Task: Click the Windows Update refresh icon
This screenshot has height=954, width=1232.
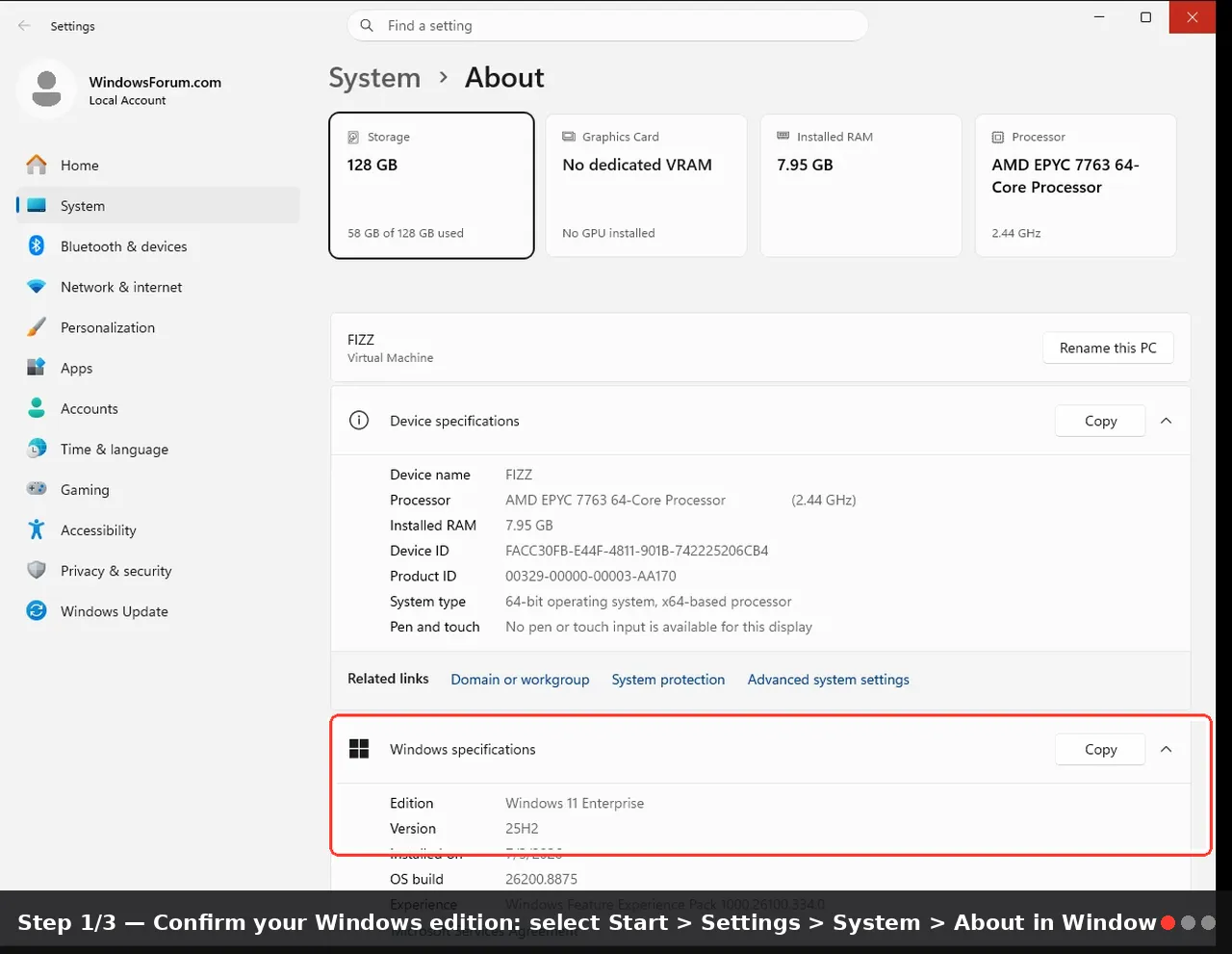Action: [x=37, y=610]
